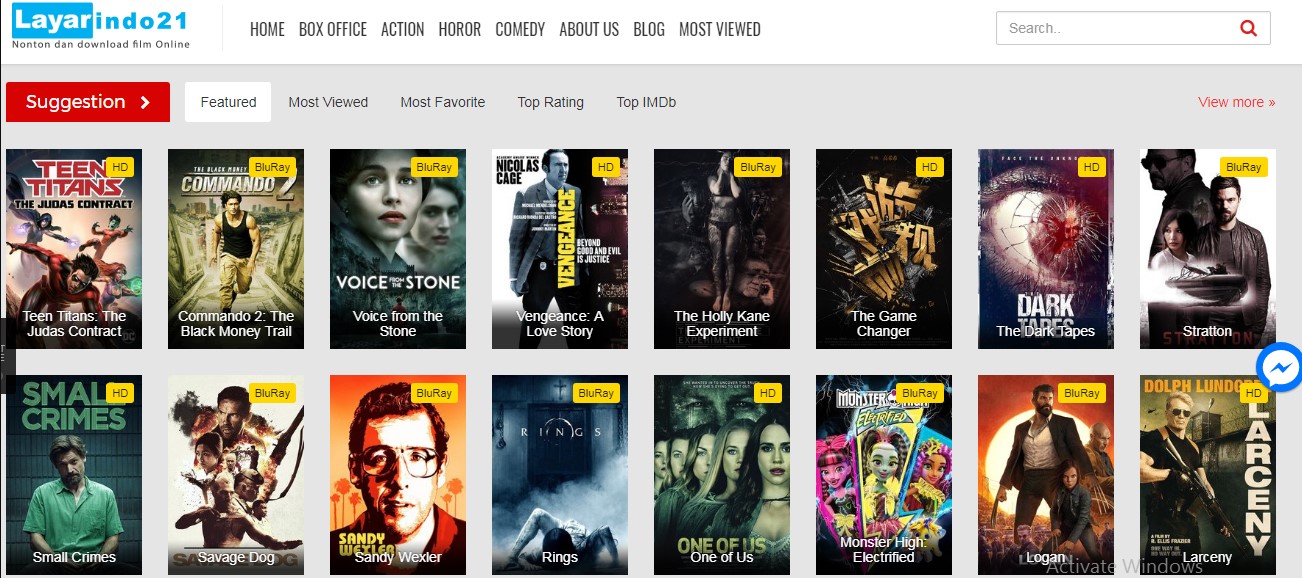
Task: Click the BluRay badge on Logan
Action: pos(1082,393)
